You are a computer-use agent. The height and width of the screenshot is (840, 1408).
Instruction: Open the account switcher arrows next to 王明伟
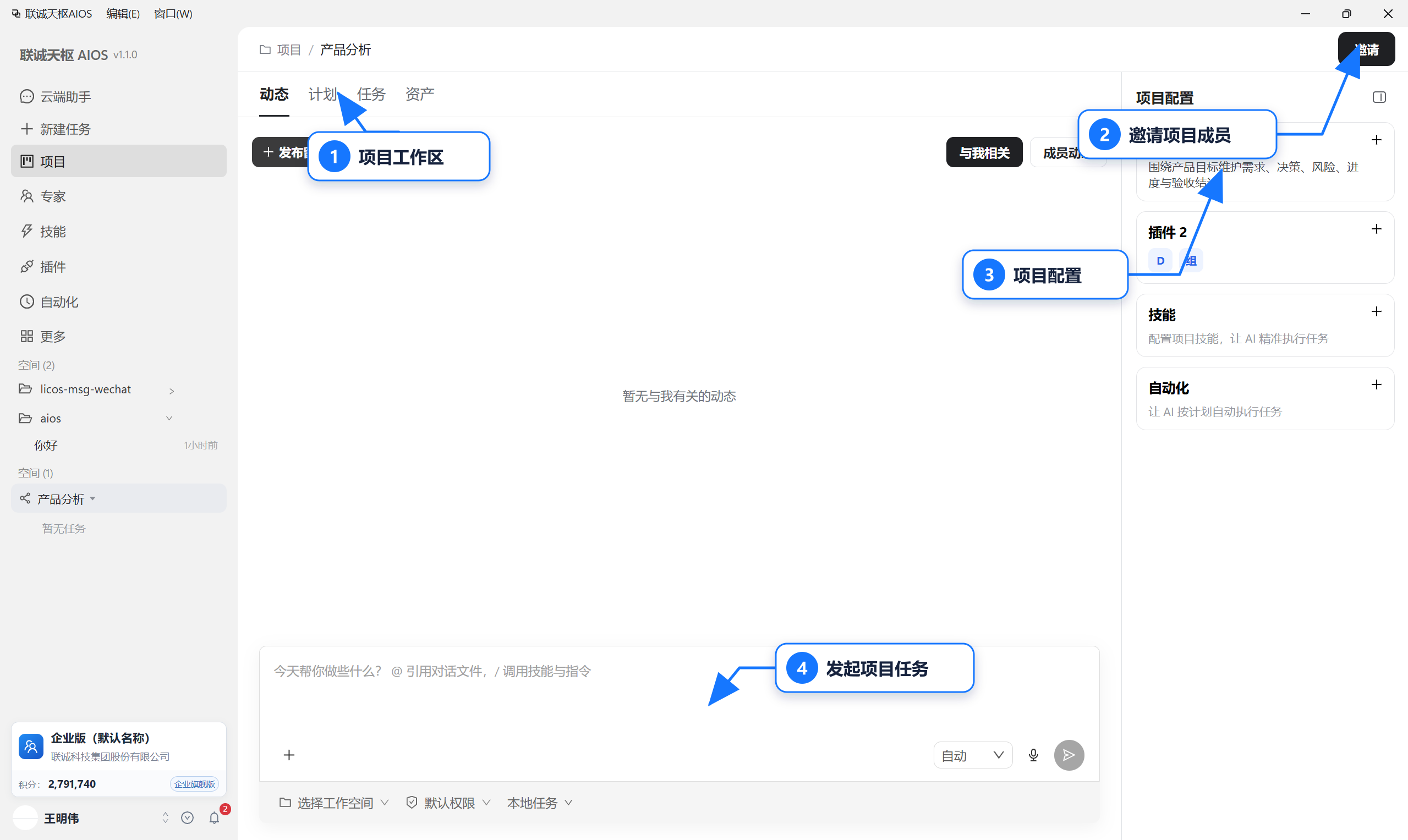165,818
